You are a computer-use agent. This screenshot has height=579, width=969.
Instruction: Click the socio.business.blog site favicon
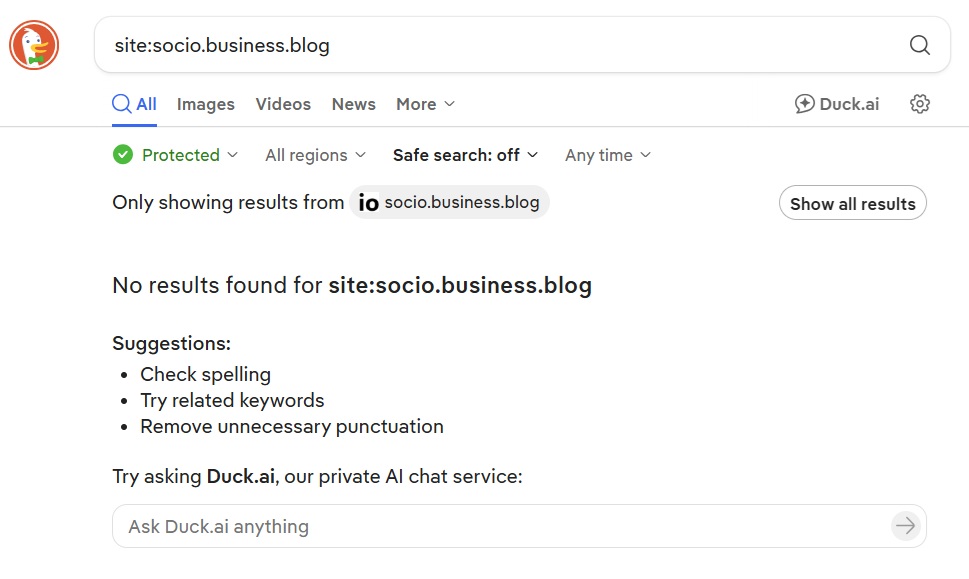368,203
